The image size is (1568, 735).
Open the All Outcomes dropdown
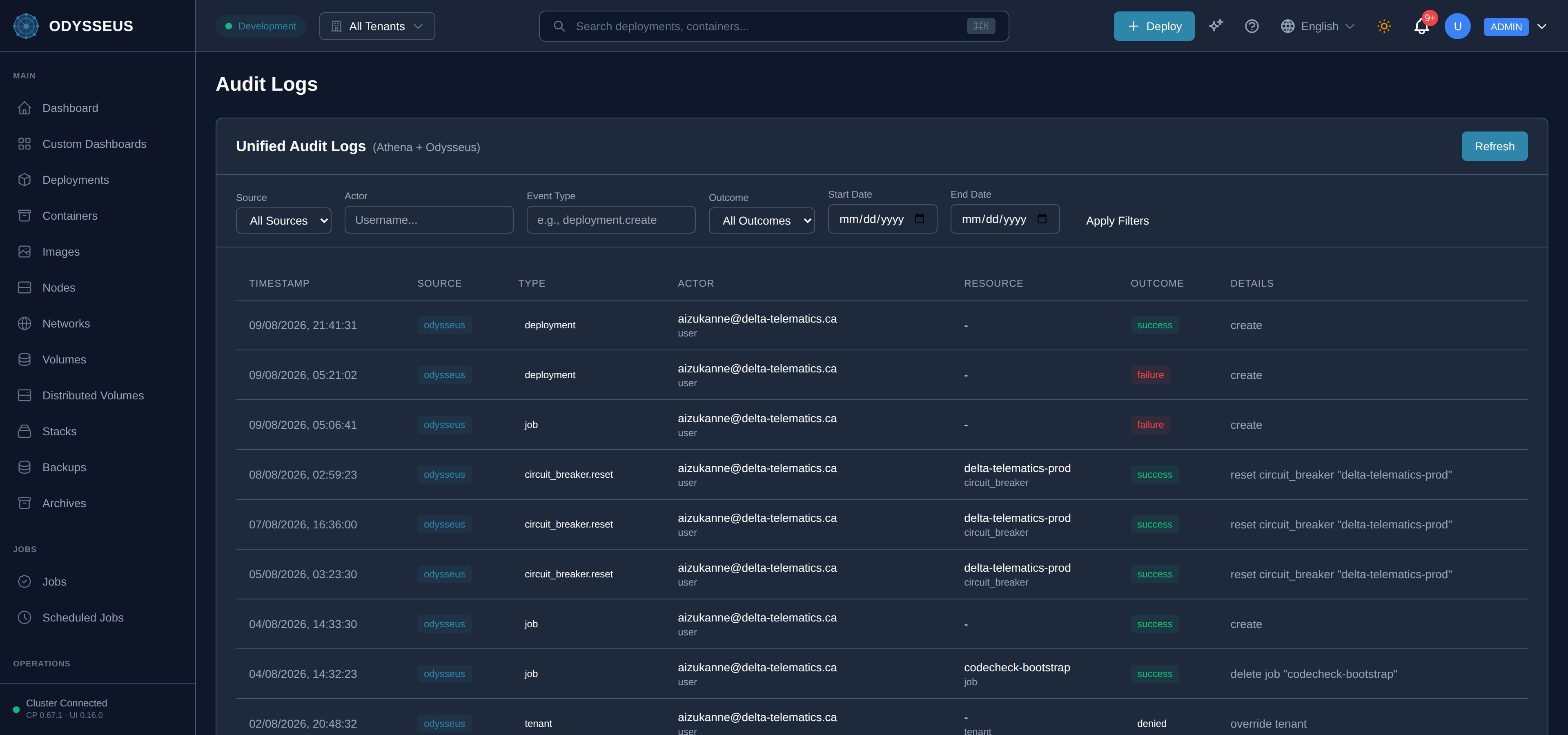762,220
